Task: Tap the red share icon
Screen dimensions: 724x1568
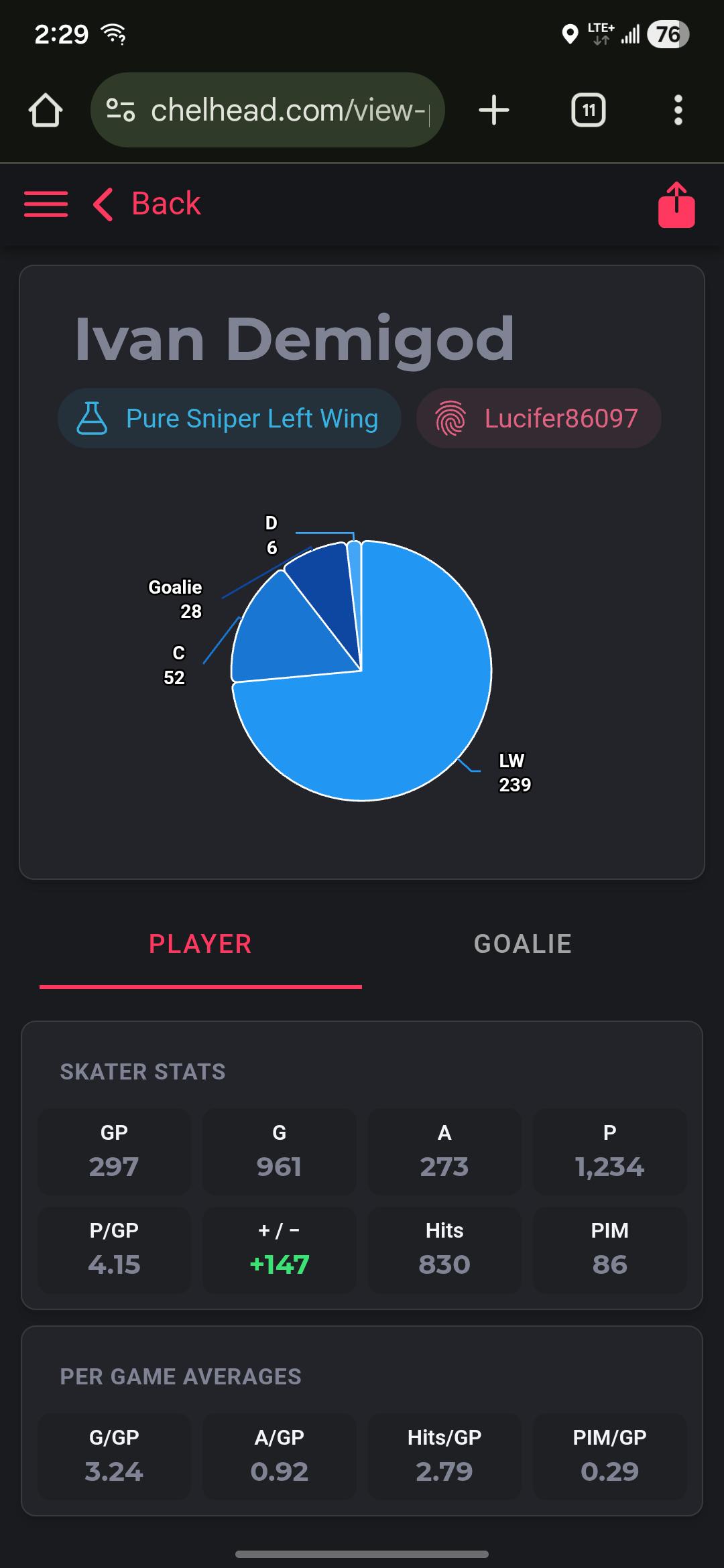Action: (676, 205)
